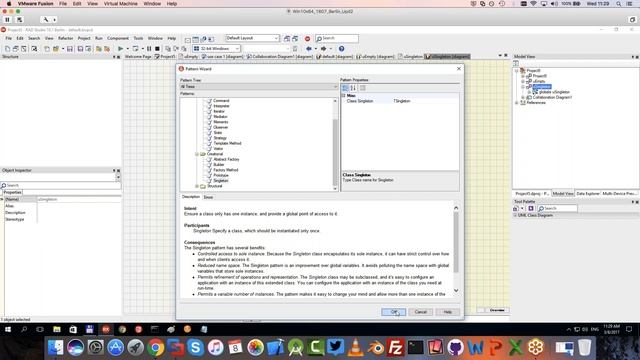Image resolution: width=640 pixels, height=360 pixels.
Task: Click the property pages icon in Pattern Properties
Action: 362,88
